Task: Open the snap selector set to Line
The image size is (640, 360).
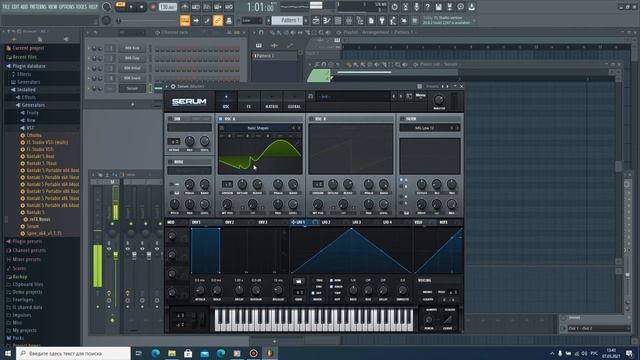Action: tap(252, 20)
